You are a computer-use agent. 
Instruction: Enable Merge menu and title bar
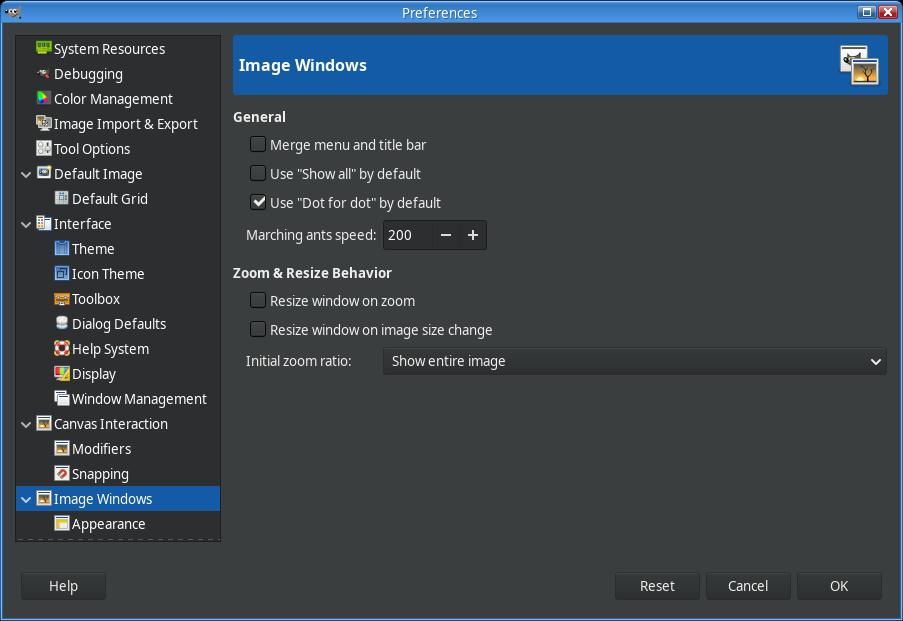(258, 145)
